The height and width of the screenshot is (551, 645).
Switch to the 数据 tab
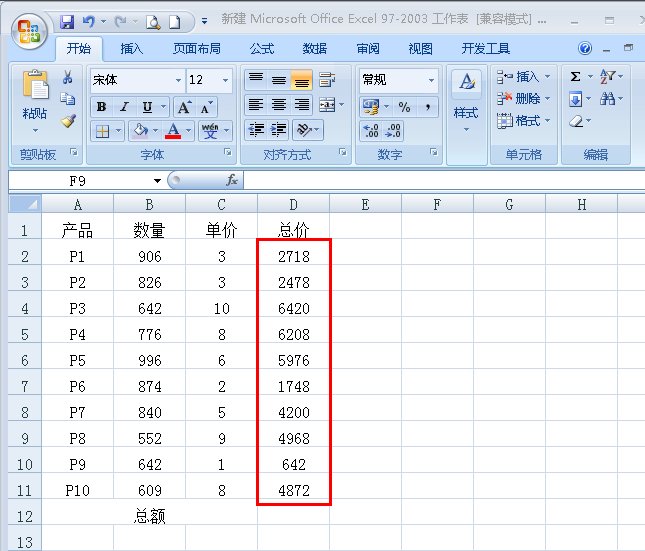pyautogui.click(x=315, y=49)
